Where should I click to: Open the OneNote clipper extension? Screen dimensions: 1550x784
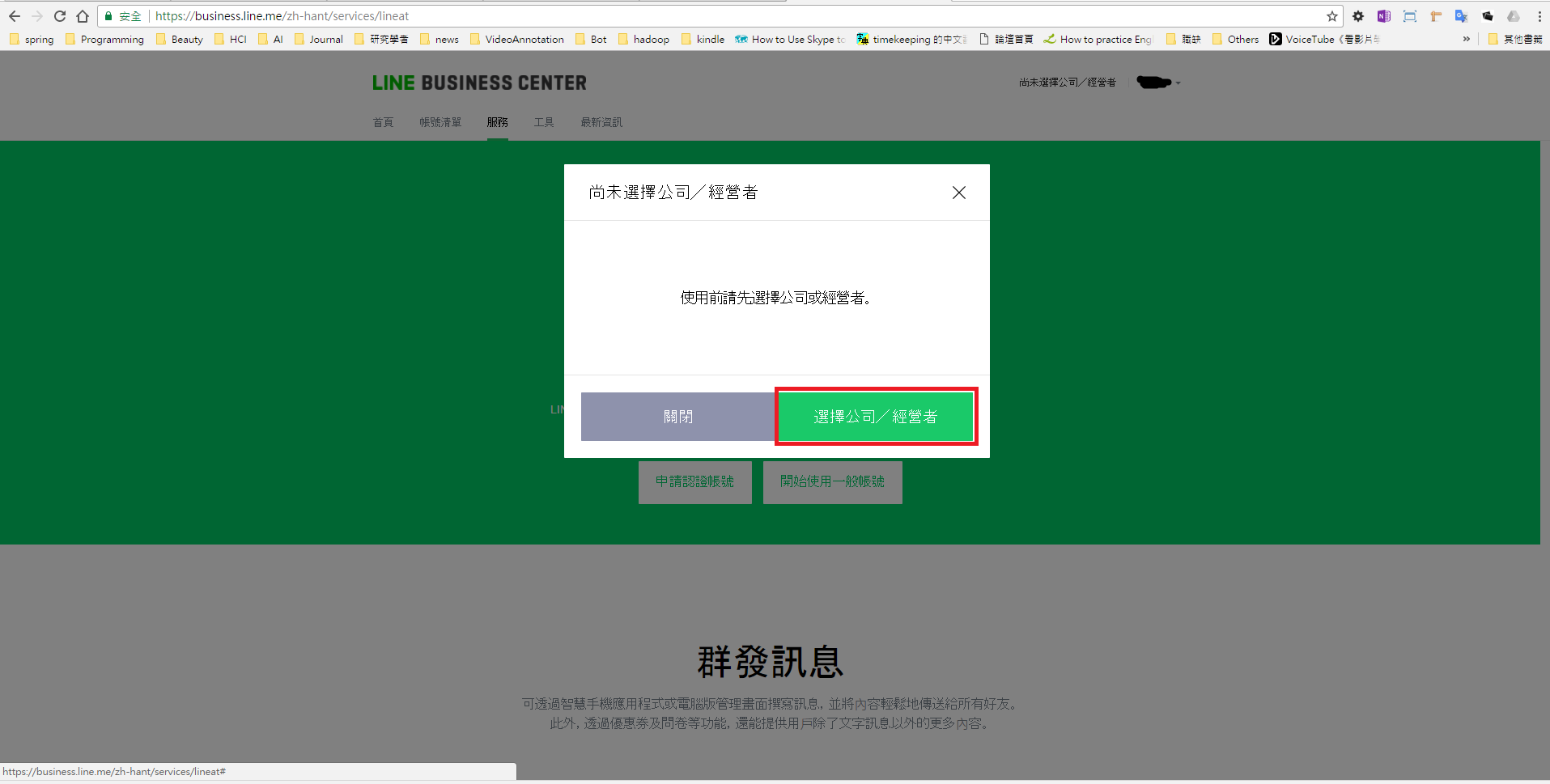coord(1384,16)
